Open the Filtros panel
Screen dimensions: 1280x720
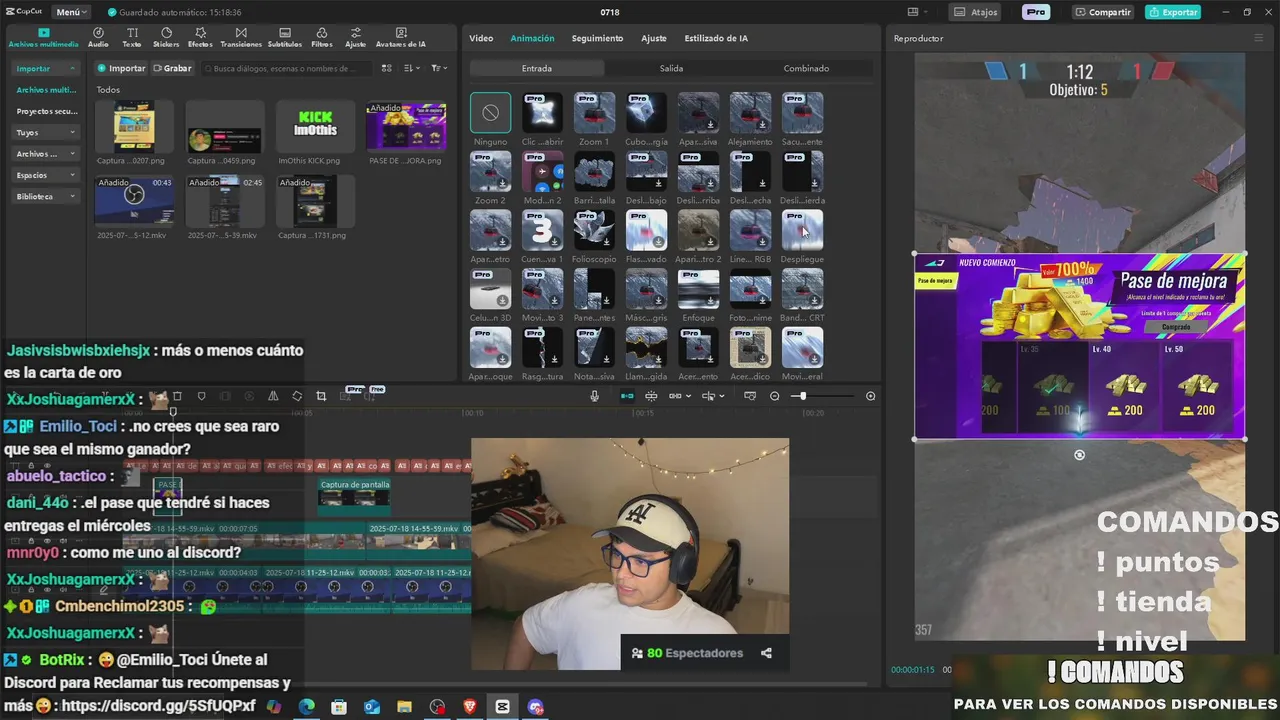322,38
